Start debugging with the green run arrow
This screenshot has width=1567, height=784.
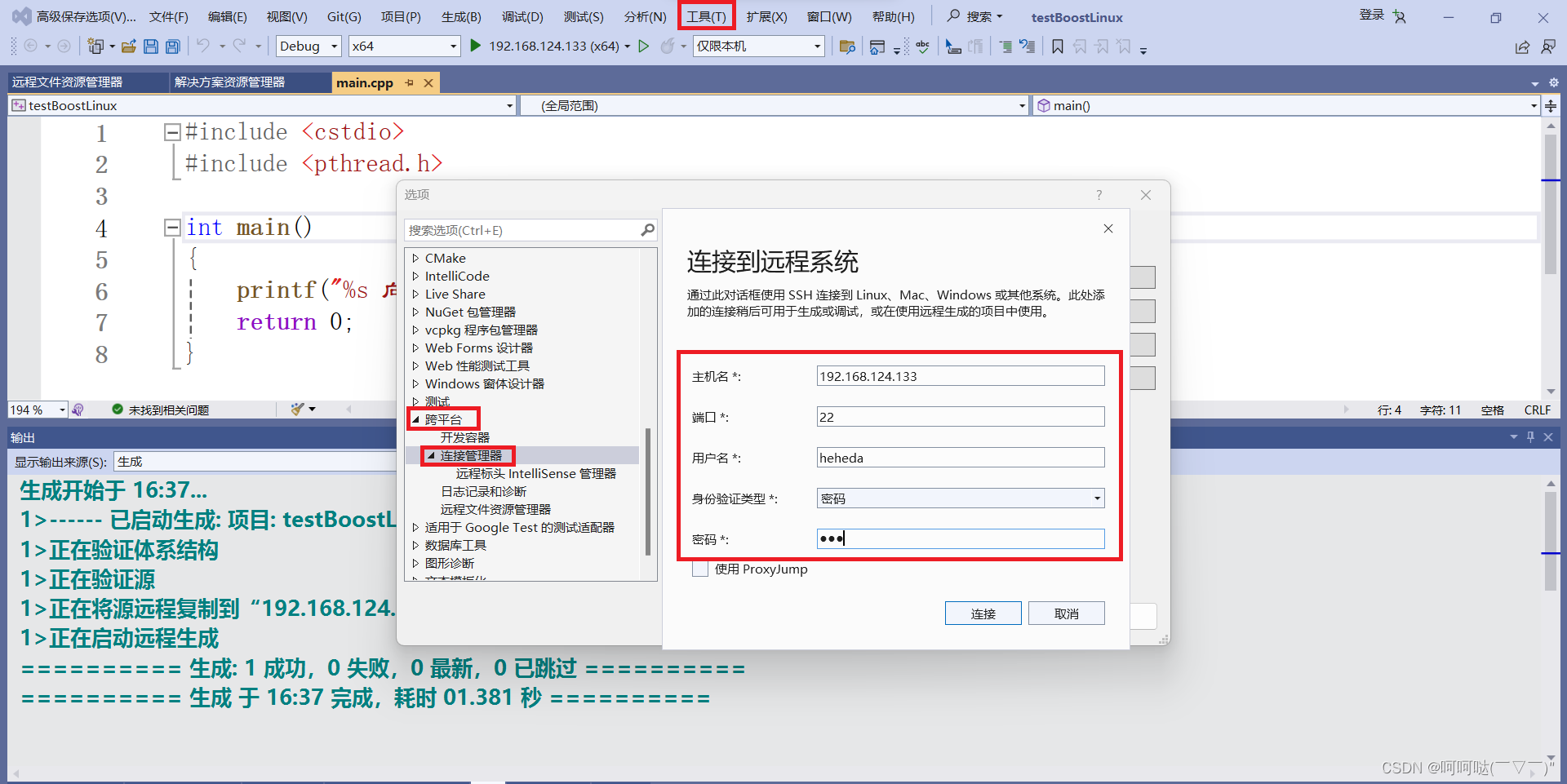(476, 47)
